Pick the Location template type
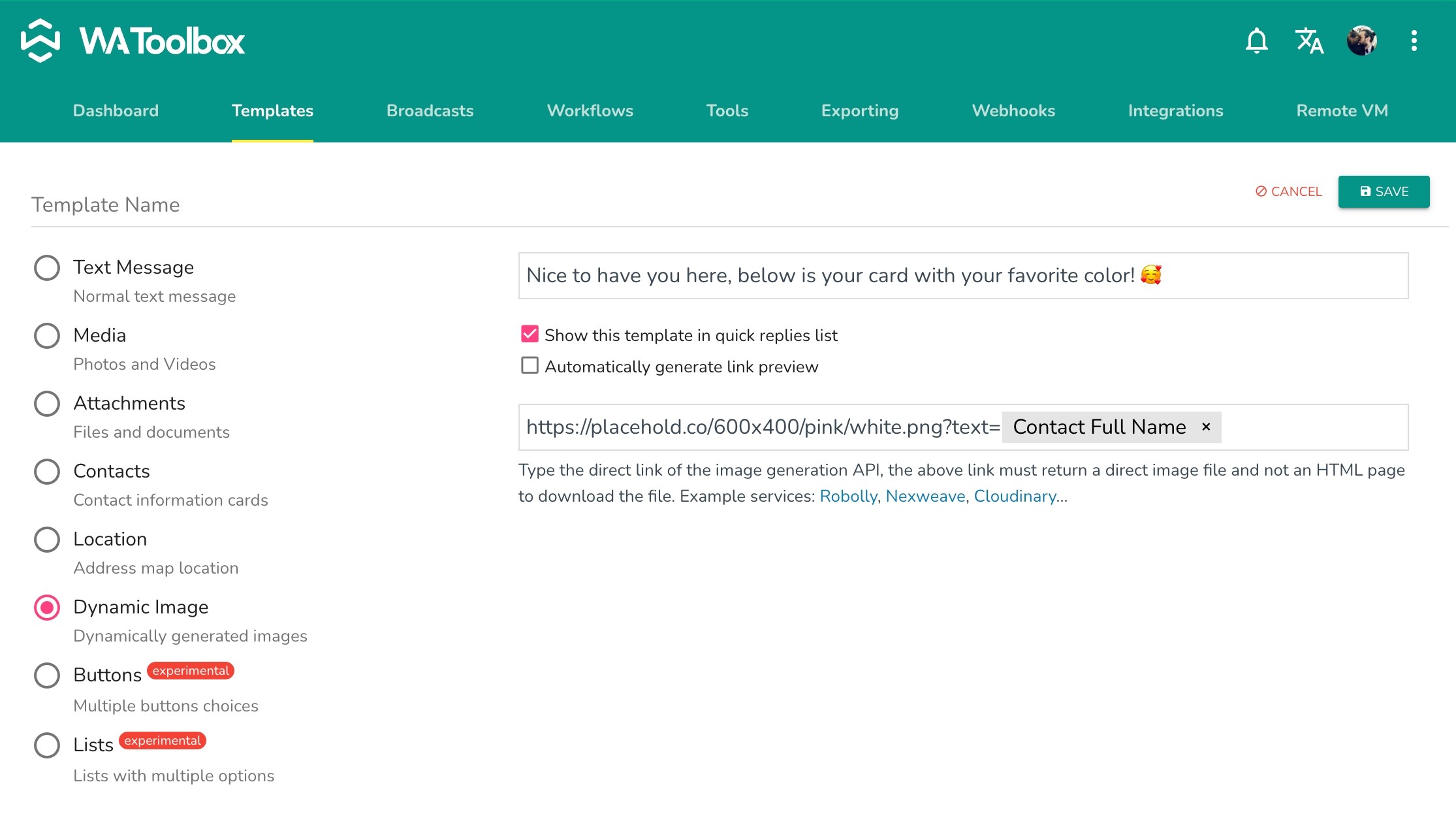 tap(47, 540)
